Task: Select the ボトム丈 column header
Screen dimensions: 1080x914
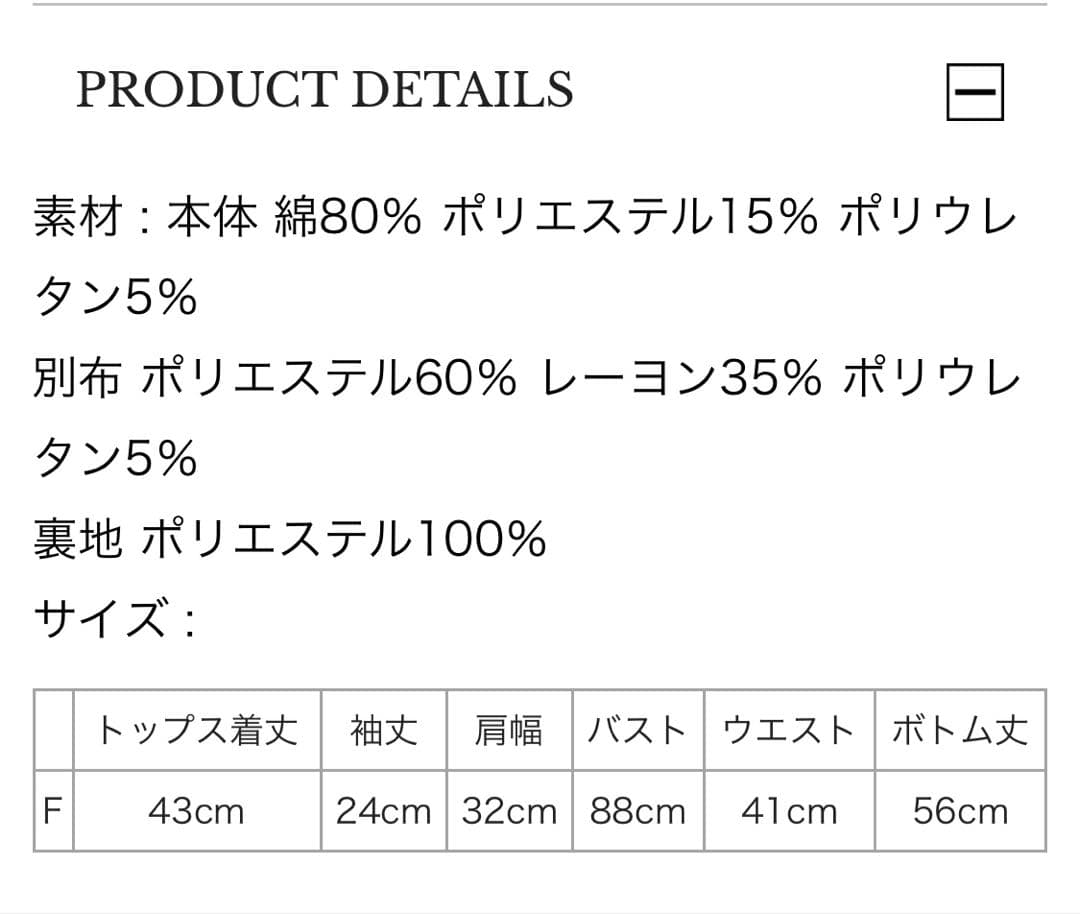Action: (960, 730)
